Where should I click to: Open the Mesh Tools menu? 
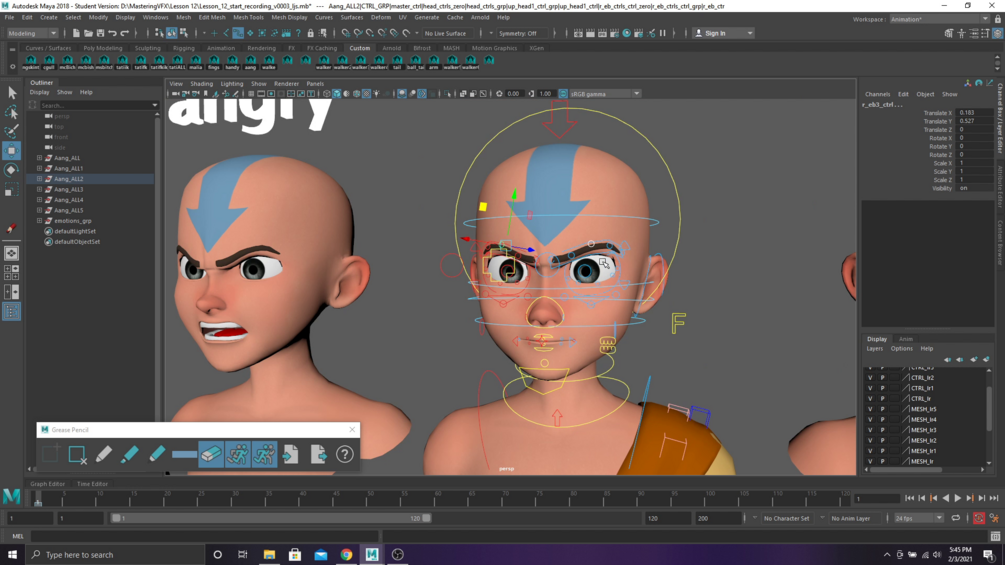point(248,17)
